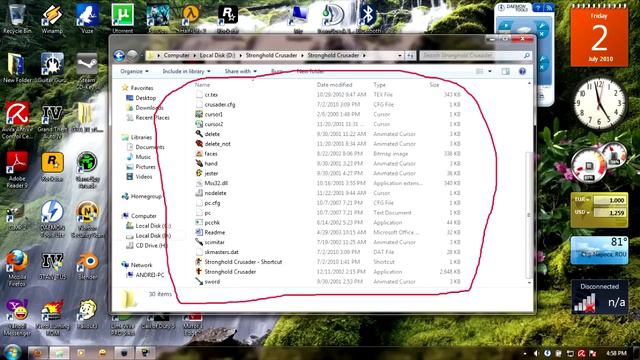Open the Organize dropdown menu
Screen dimensions: 640x360
[x=134, y=71]
